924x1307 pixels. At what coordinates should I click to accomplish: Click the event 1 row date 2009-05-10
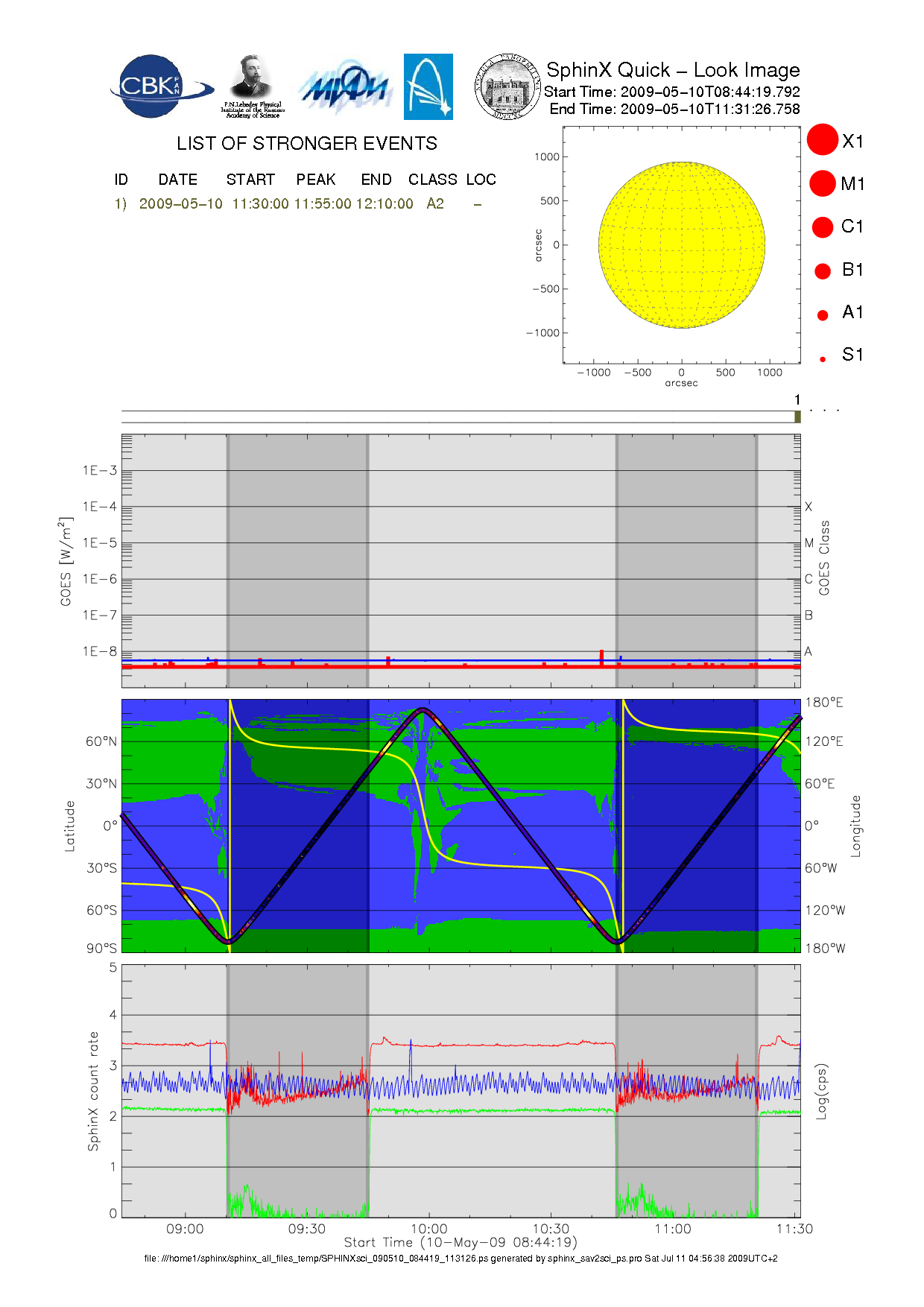pyautogui.click(x=180, y=204)
